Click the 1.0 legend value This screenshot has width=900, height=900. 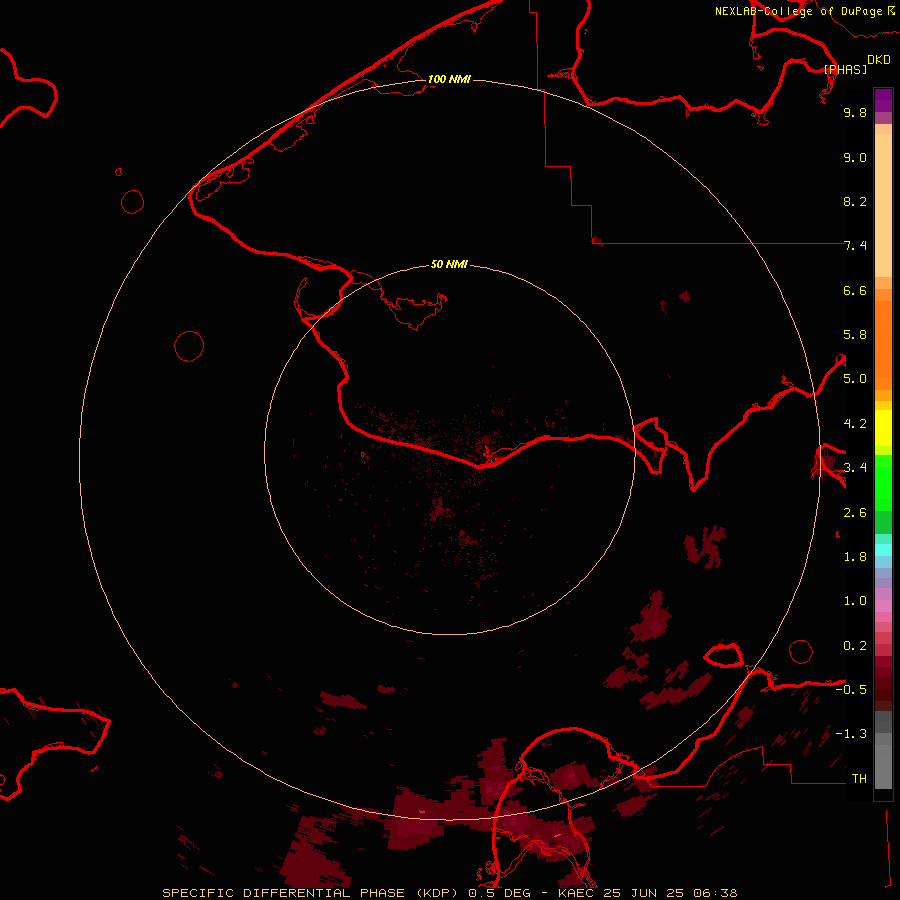click(x=855, y=601)
